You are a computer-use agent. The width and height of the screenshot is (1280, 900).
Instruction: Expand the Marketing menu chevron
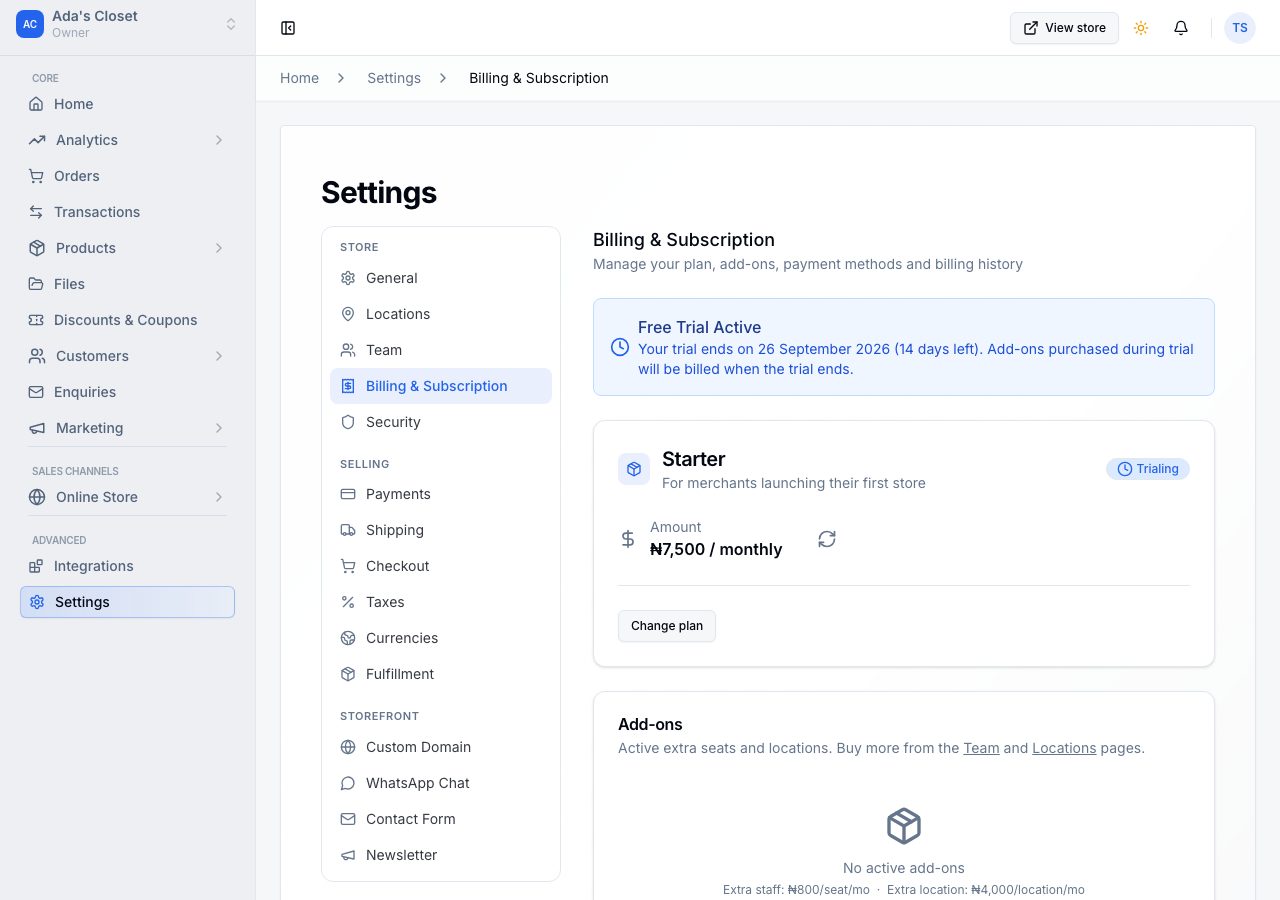[218, 428]
